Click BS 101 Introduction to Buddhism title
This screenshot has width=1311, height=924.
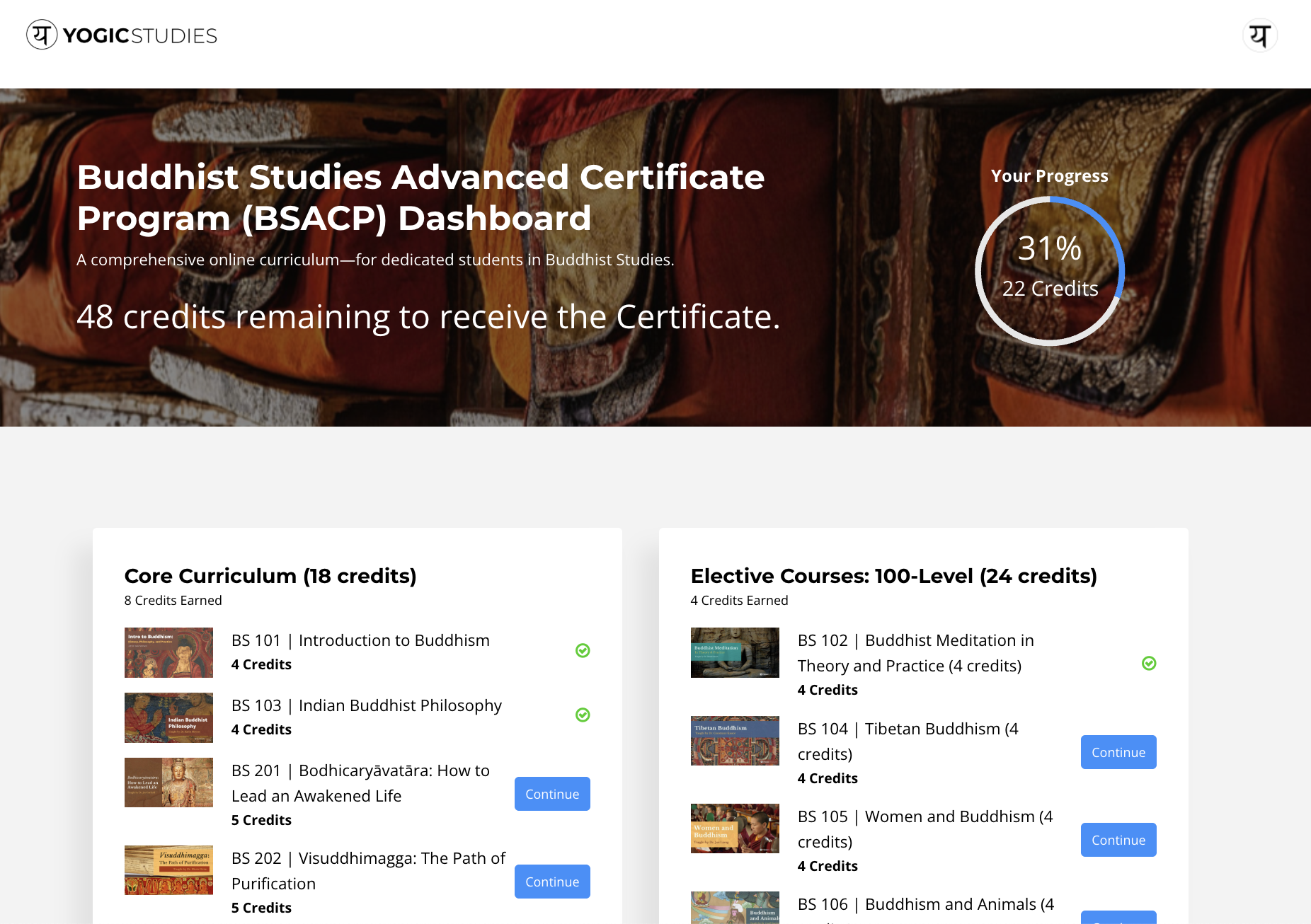[x=360, y=640]
